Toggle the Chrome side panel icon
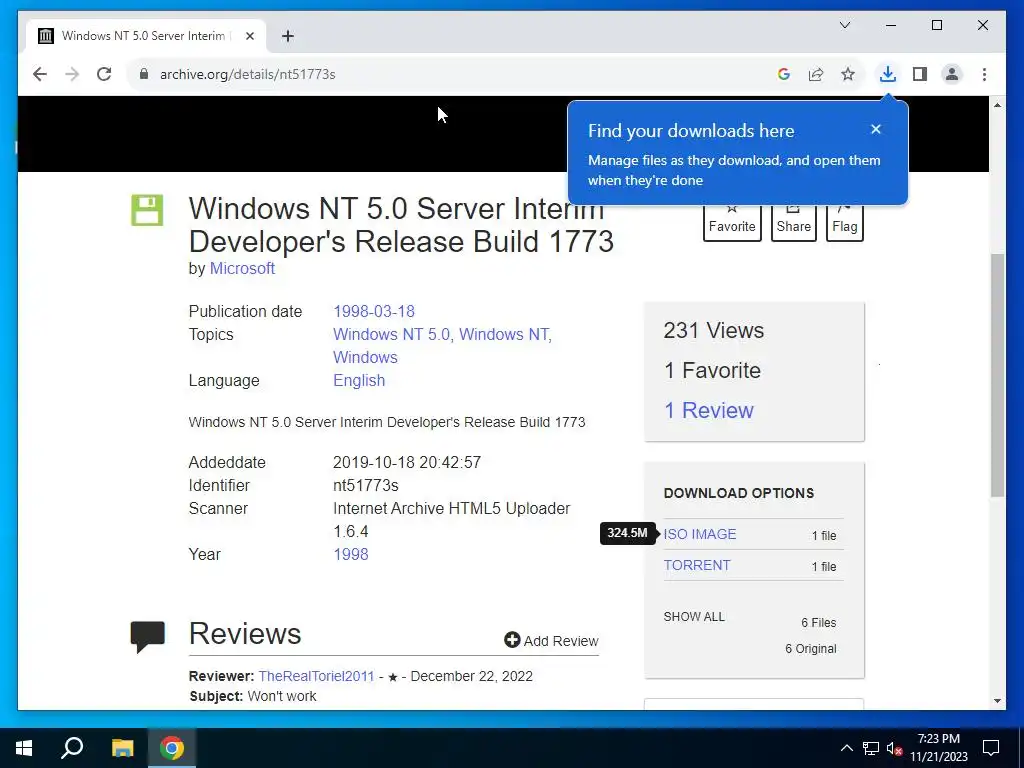Image resolution: width=1024 pixels, height=768 pixels. pos(920,74)
